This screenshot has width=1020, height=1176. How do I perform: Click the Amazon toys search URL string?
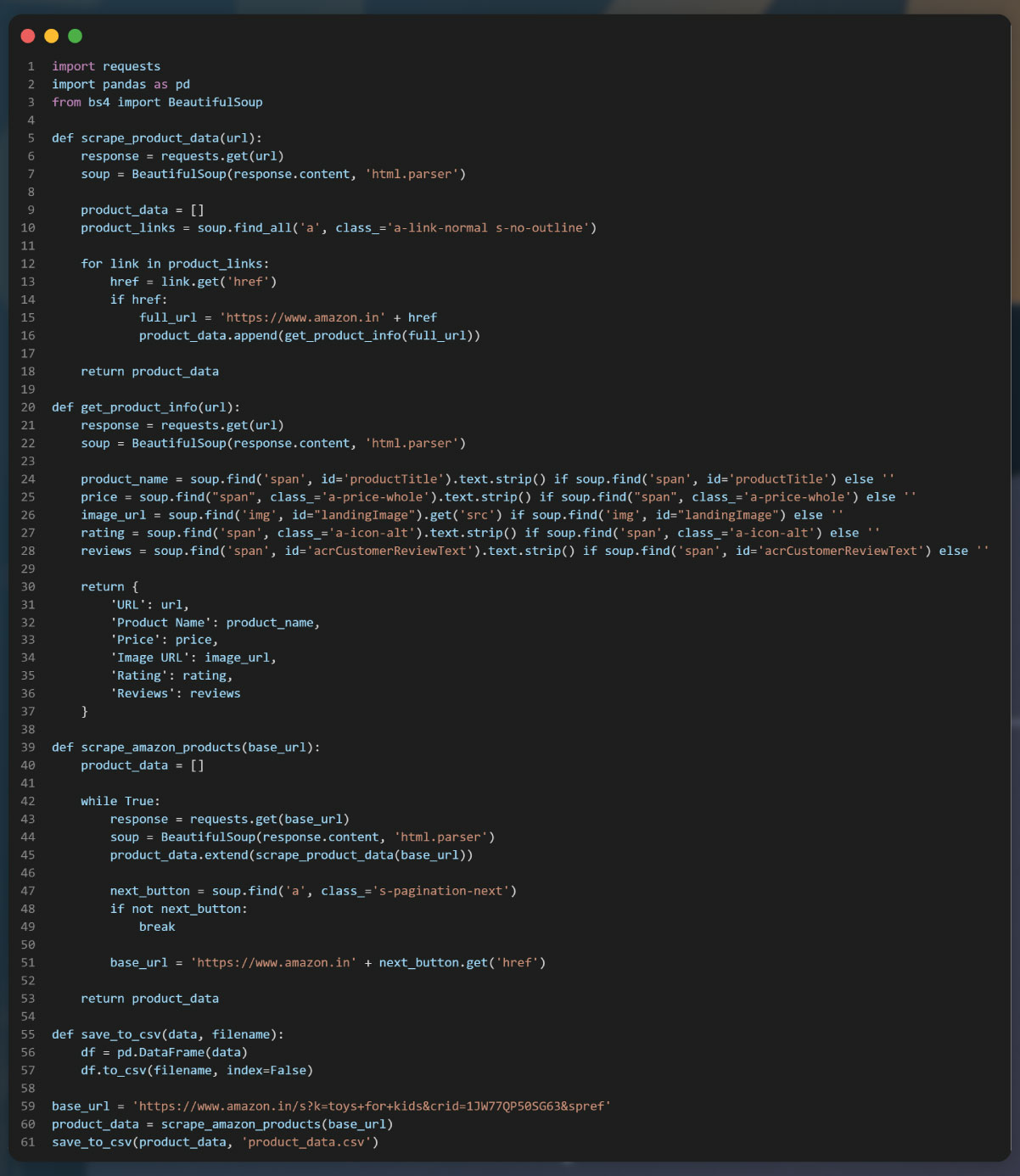[372, 1106]
